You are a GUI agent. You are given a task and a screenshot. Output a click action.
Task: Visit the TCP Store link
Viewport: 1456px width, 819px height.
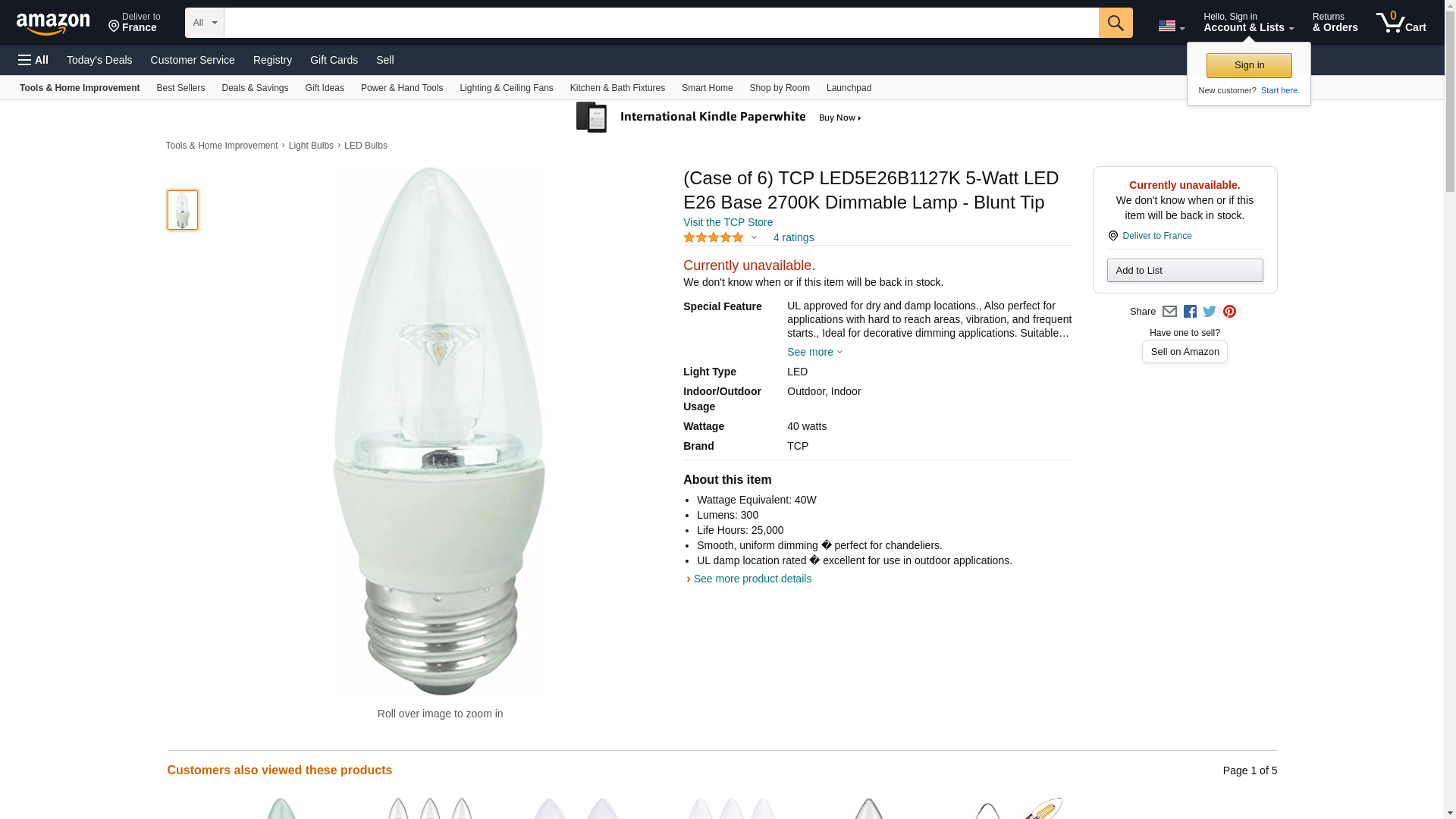728,222
